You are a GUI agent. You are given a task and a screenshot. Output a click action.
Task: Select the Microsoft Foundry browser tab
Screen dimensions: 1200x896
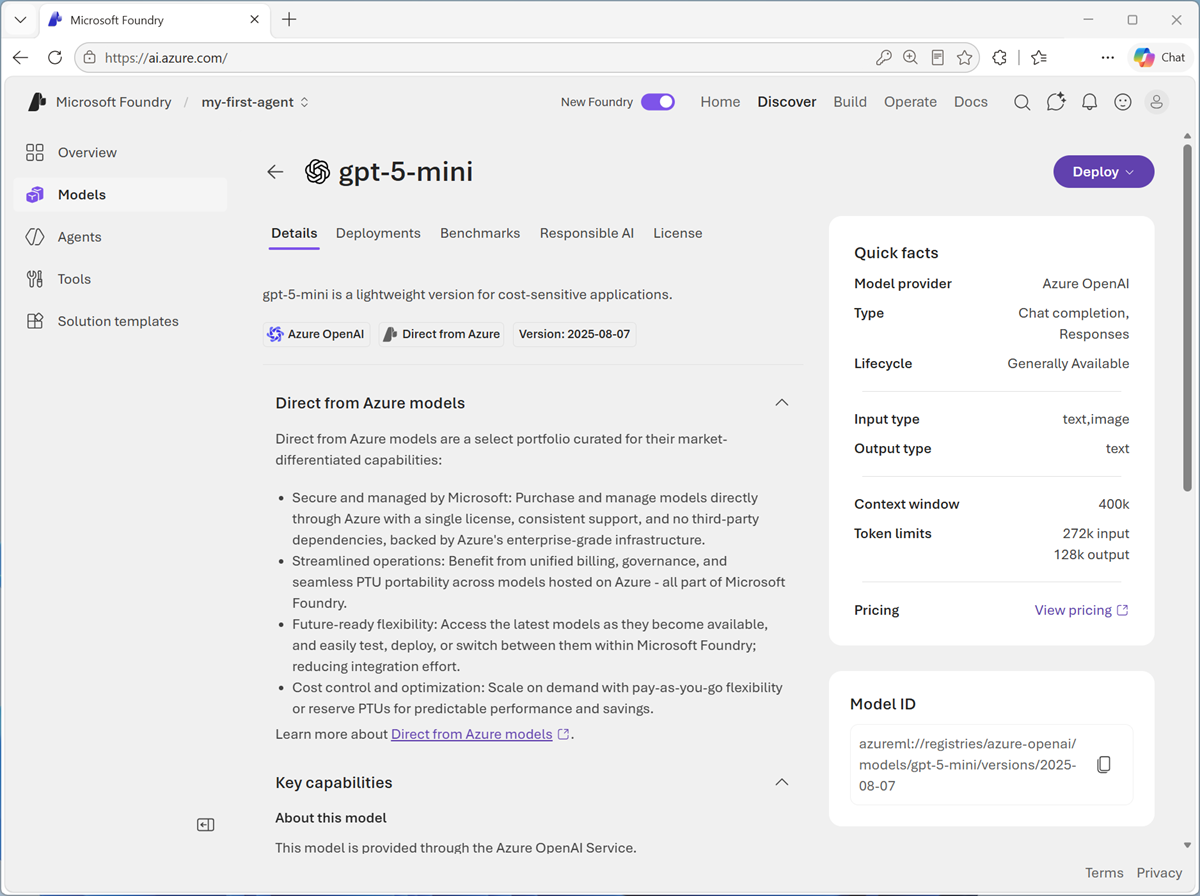(x=155, y=20)
